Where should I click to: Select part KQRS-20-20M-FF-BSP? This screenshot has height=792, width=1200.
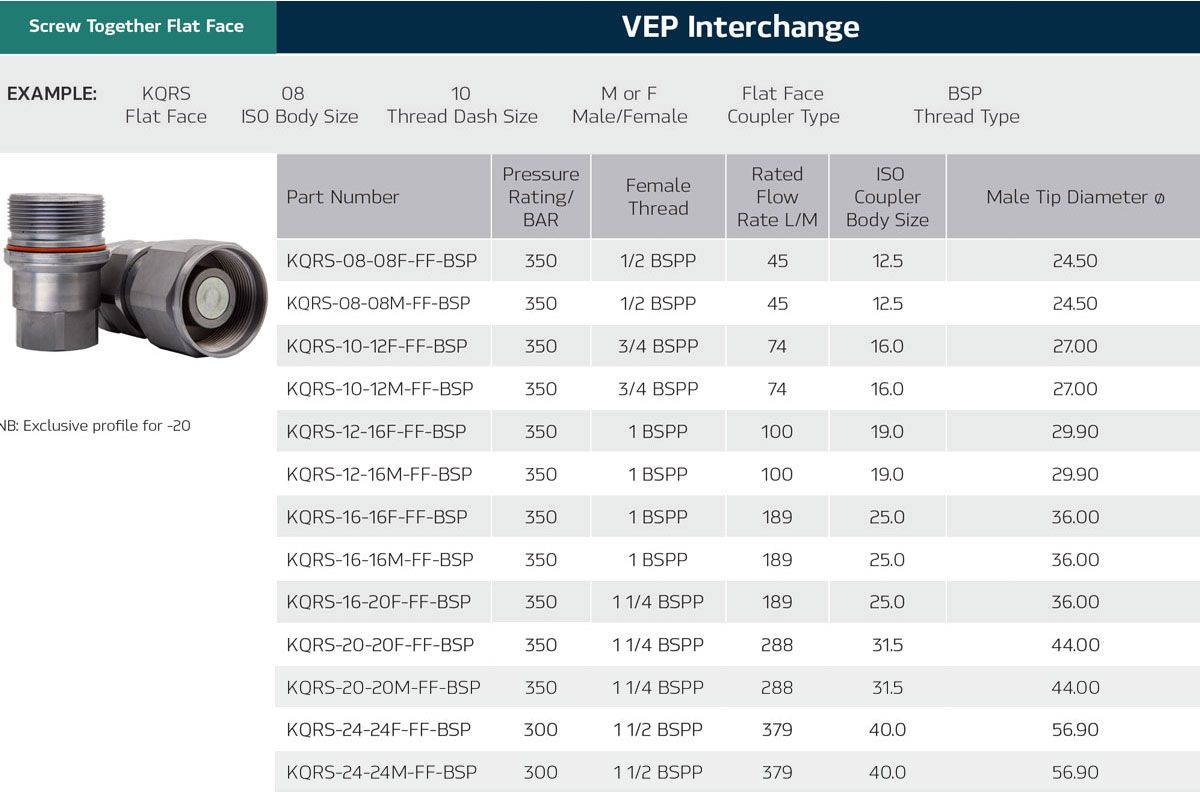pyautogui.click(x=383, y=688)
